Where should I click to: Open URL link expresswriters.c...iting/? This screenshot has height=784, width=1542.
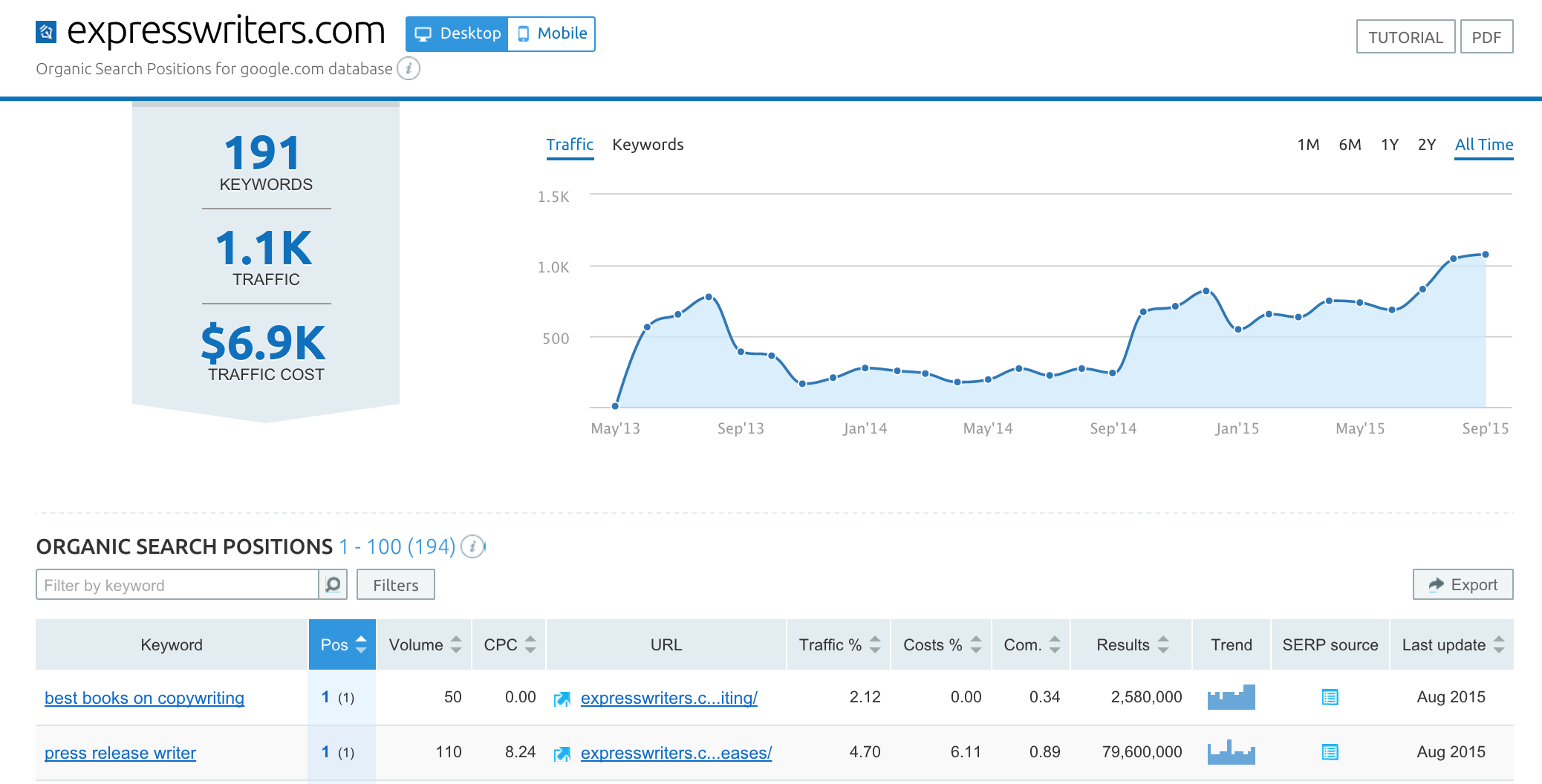click(668, 698)
